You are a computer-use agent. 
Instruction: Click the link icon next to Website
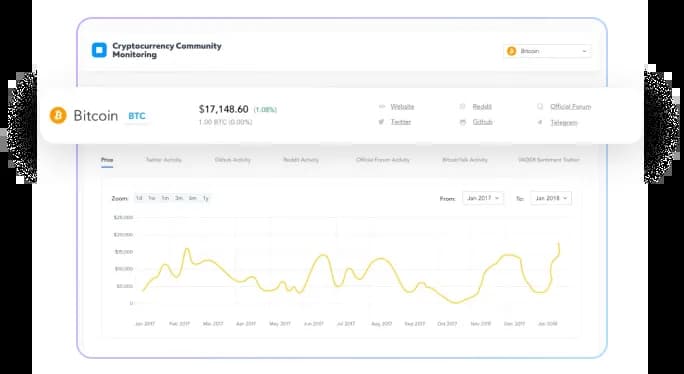(382, 106)
